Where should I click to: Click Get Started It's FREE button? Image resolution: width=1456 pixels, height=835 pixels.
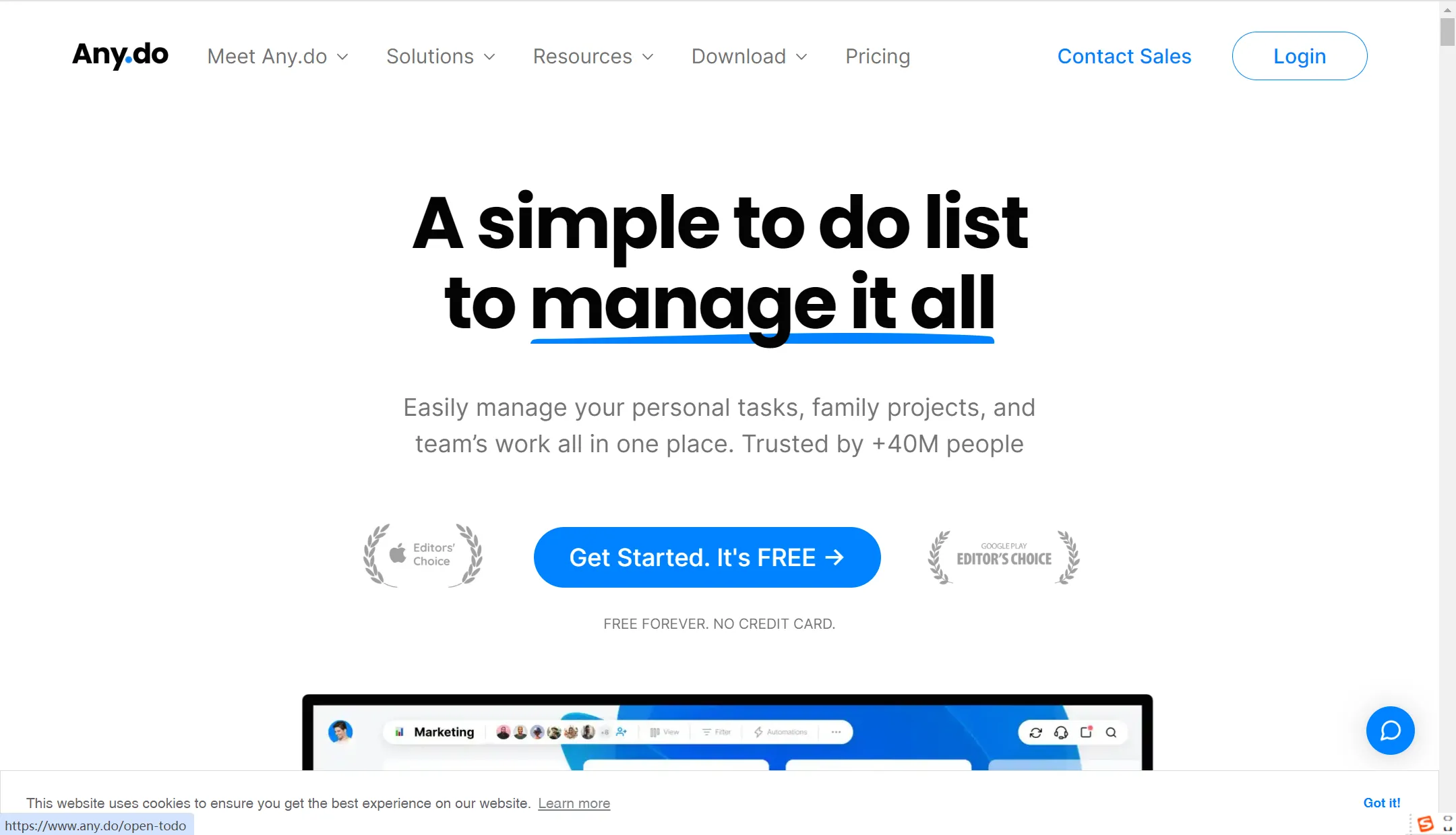point(707,557)
